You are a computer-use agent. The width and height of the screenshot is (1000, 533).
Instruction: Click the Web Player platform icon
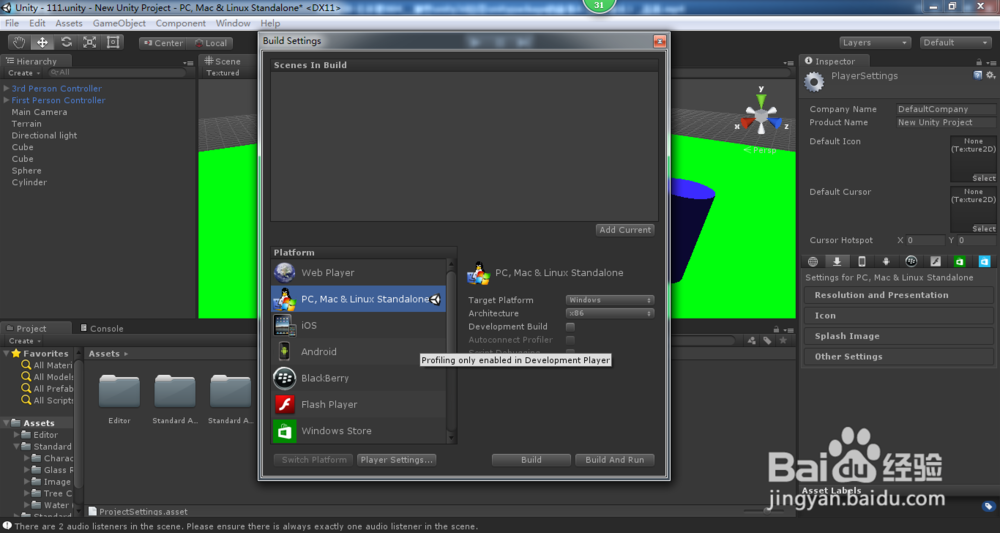tap(284, 272)
